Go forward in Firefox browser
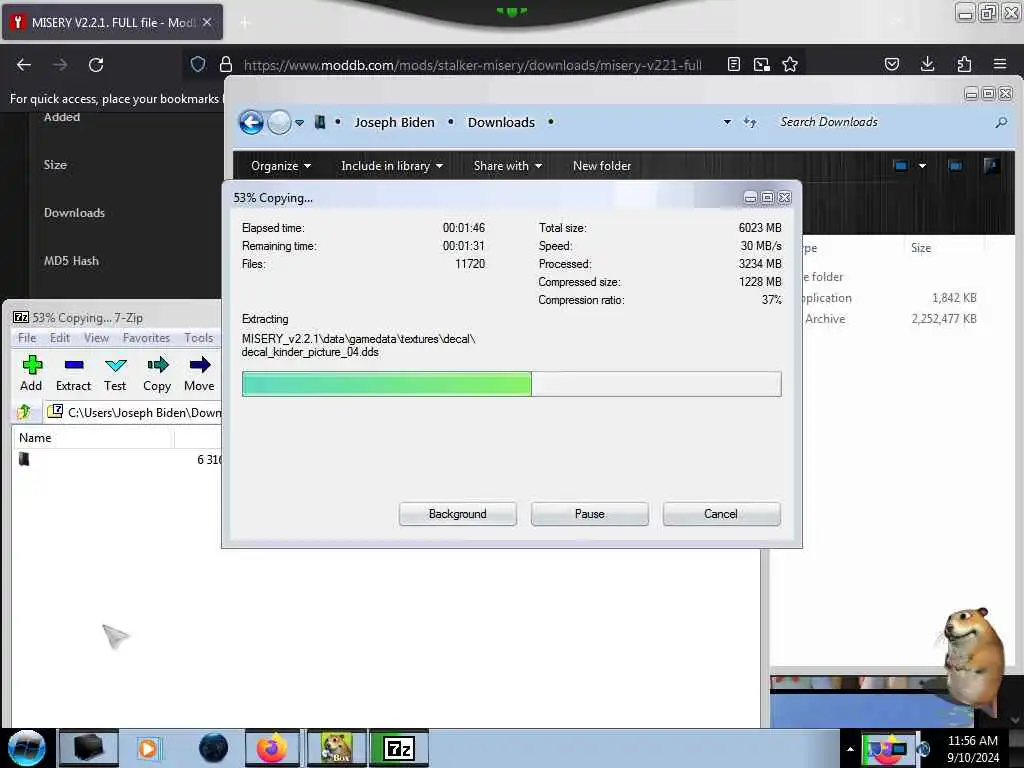 [60, 65]
